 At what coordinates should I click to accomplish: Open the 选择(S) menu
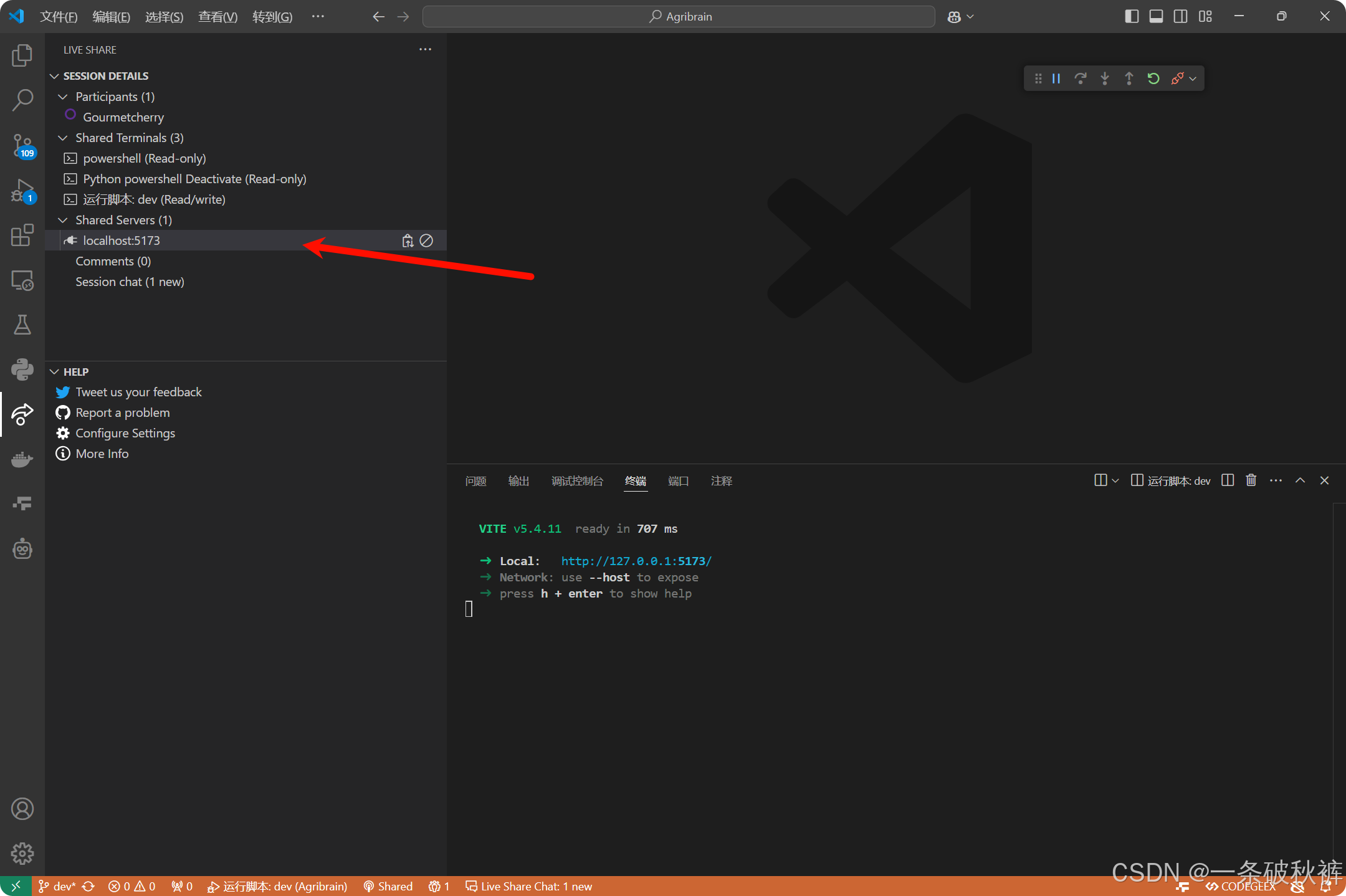click(165, 17)
